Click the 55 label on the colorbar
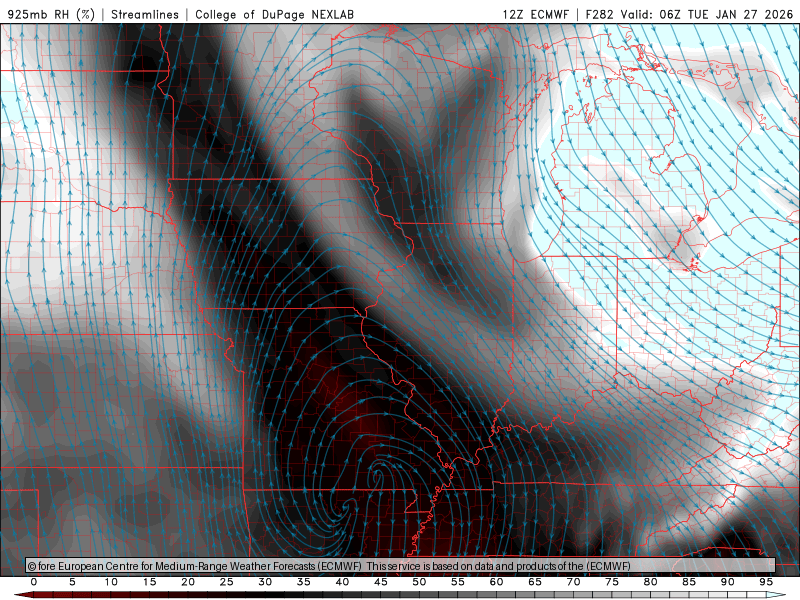This screenshot has height=600, width=800. (457, 582)
